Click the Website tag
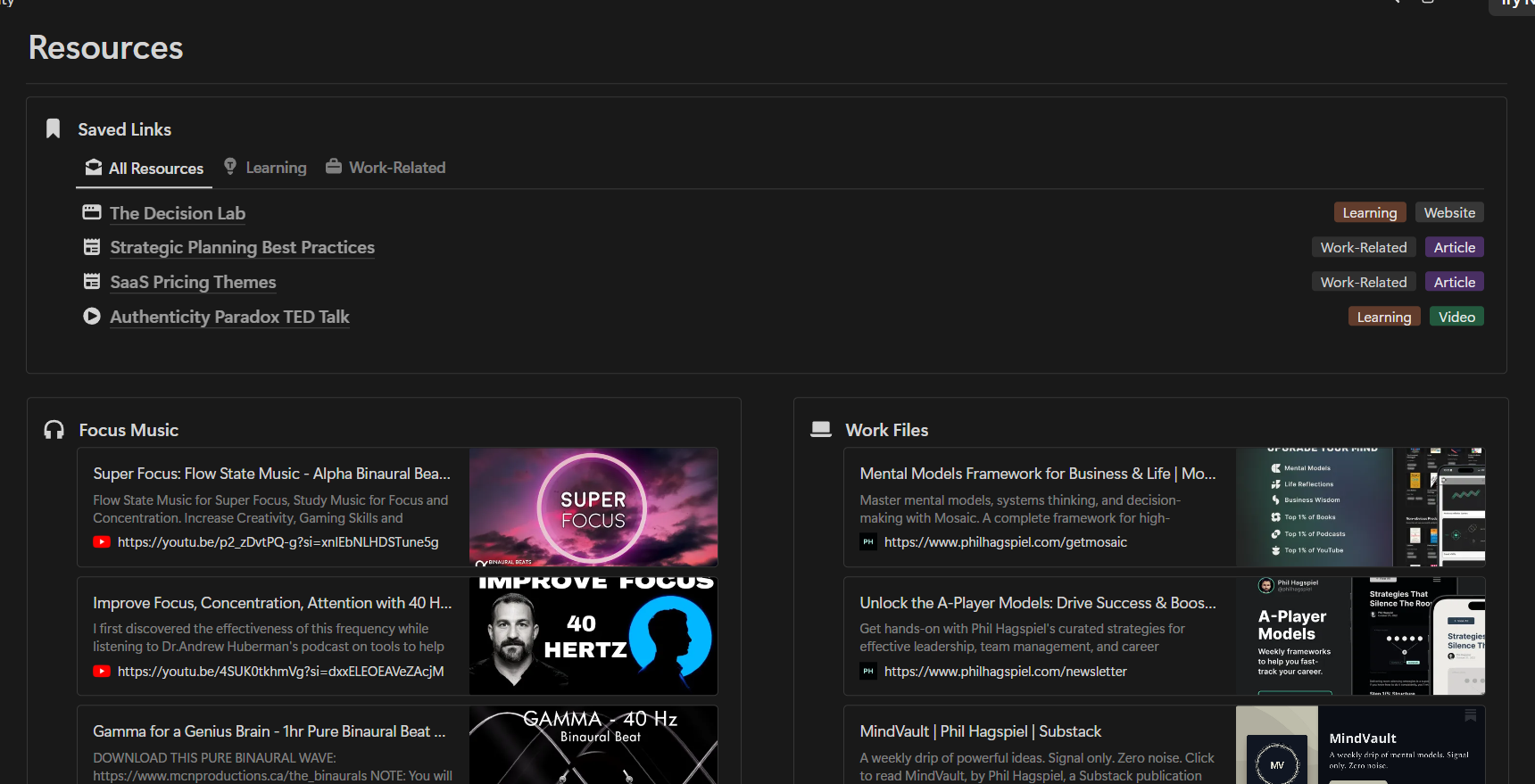1535x784 pixels. [x=1449, y=212]
